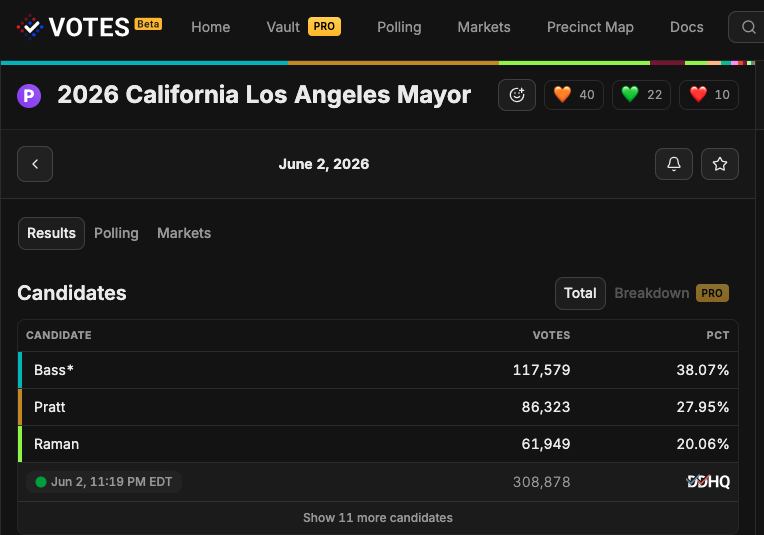Click the PCT column header
The height and width of the screenshot is (535, 764).
point(718,335)
